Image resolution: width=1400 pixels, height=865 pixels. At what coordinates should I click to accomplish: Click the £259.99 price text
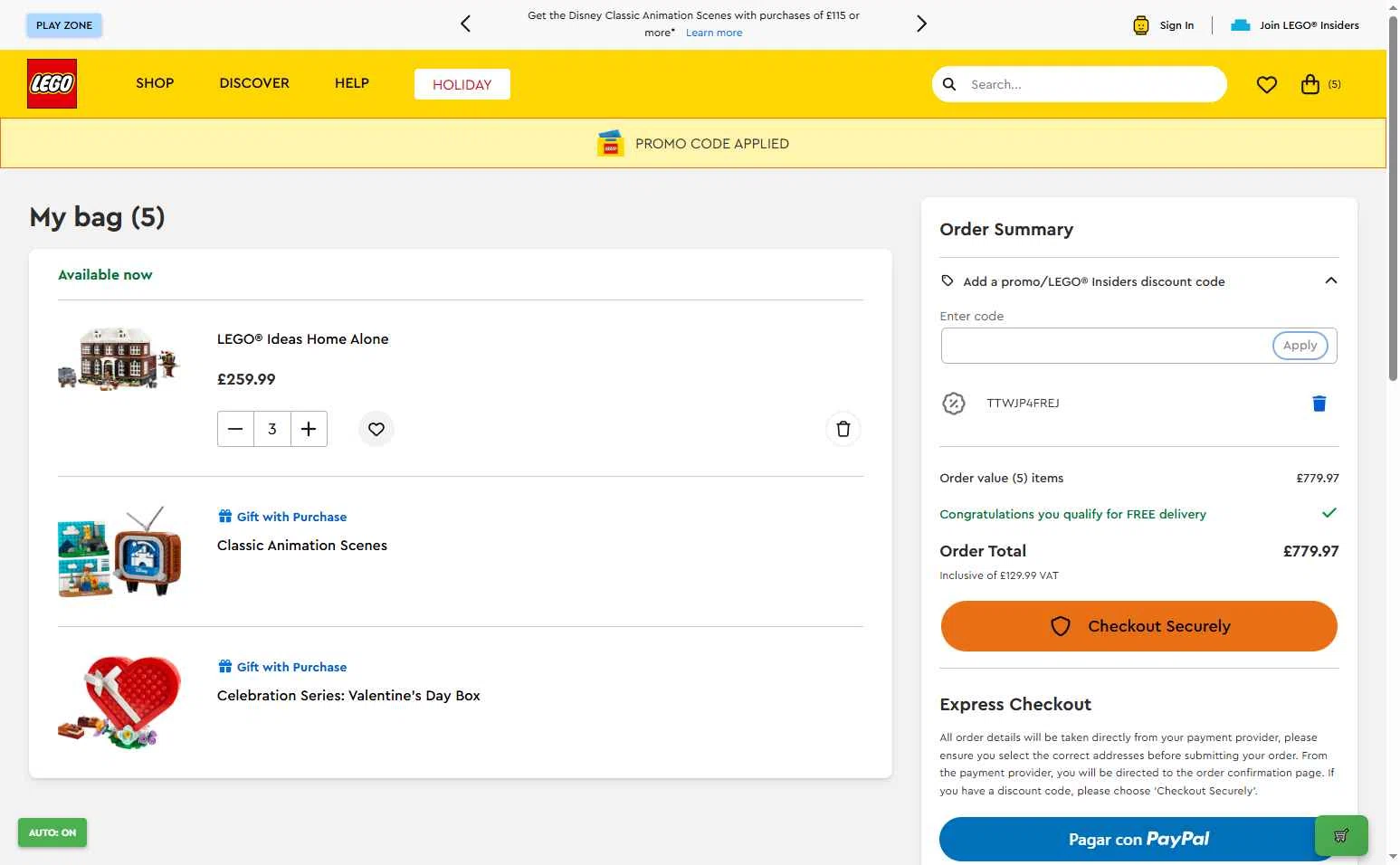(x=246, y=379)
